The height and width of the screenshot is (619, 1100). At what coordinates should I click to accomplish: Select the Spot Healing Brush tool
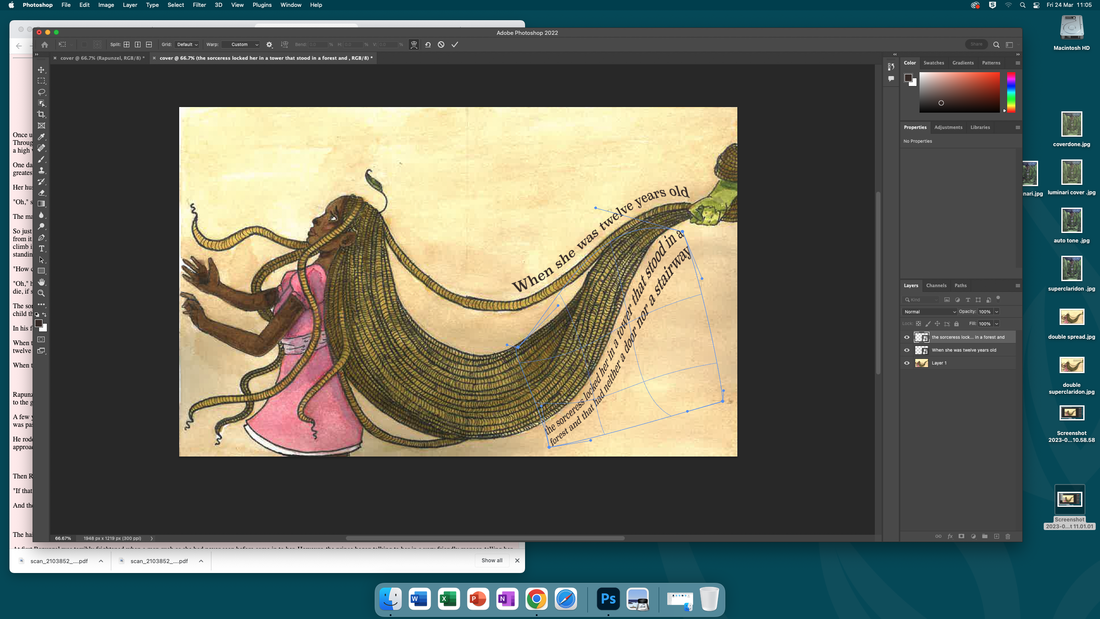pyautogui.click(x=41, y=148)
